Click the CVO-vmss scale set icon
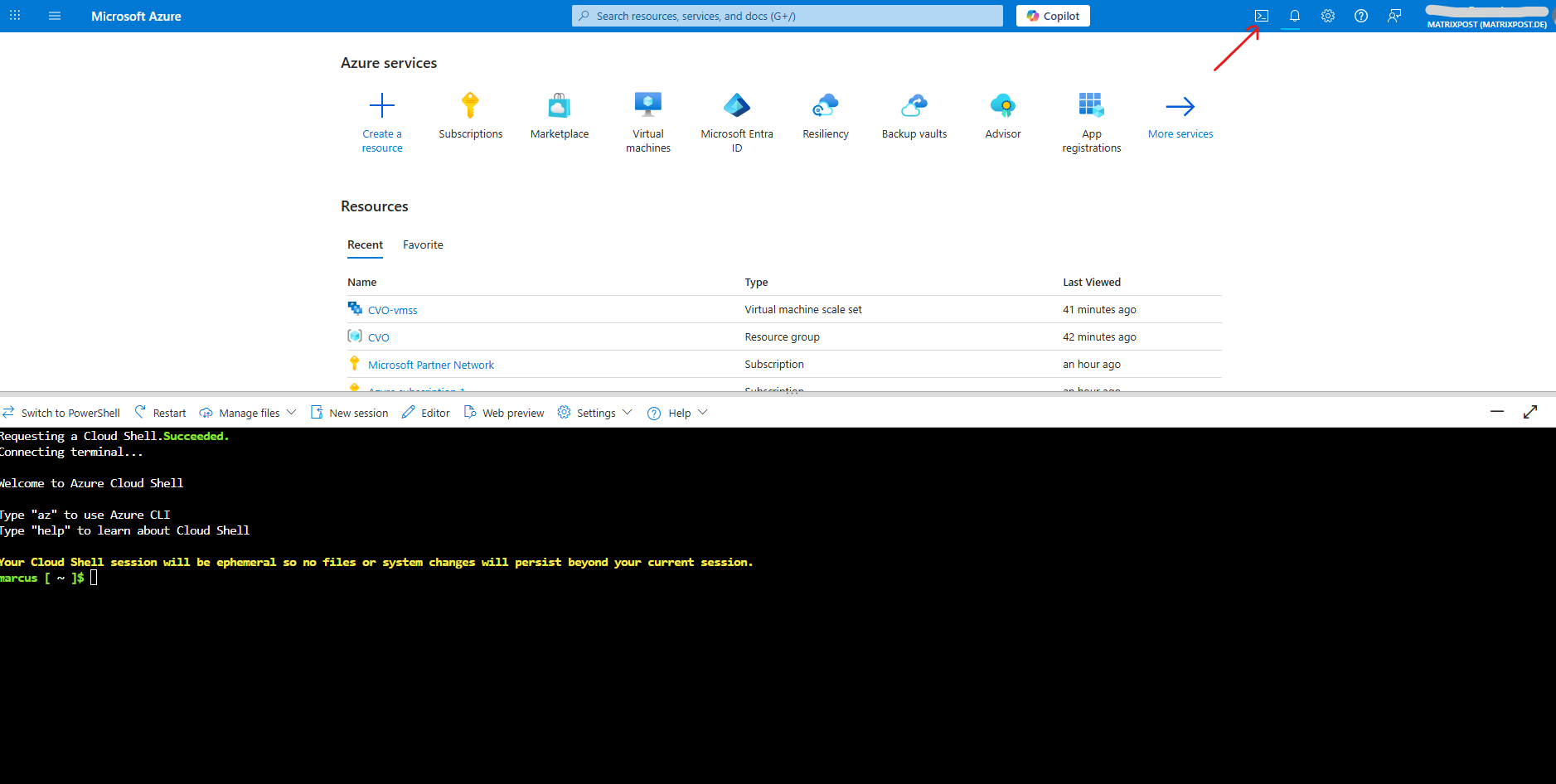Viewport: 1556px width, 784px height. (x=355, y=308)
